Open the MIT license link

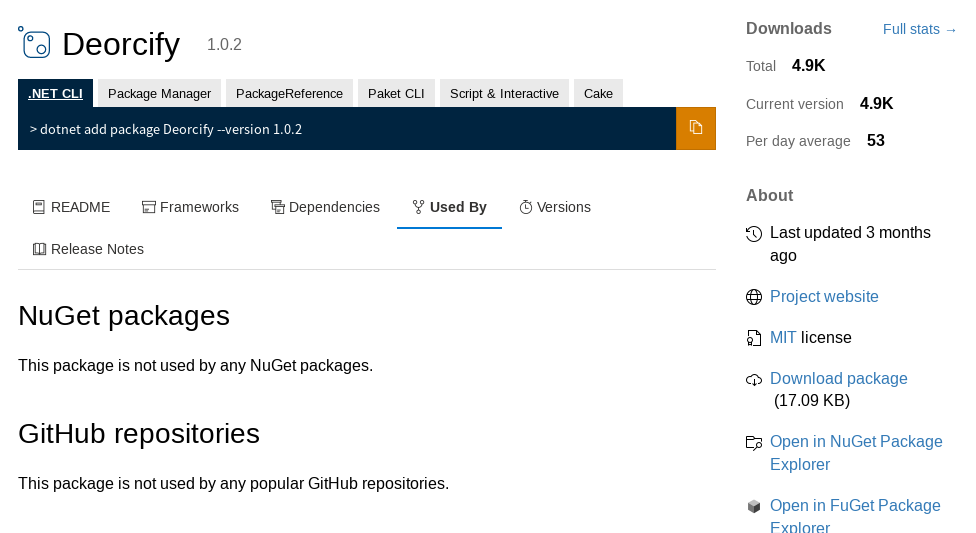782,337
